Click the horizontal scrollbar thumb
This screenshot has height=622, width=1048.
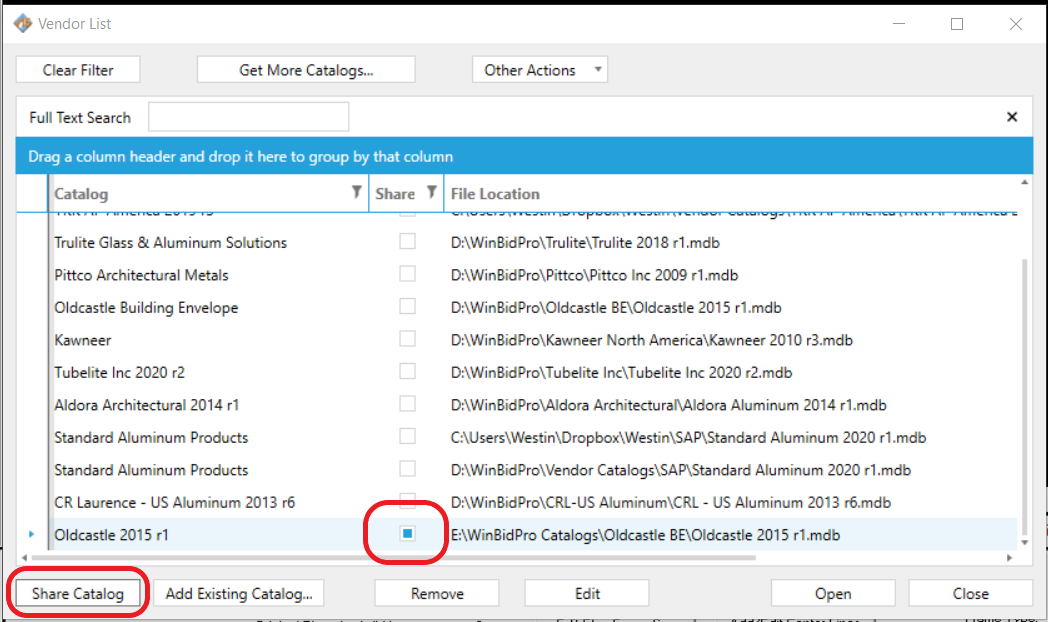394,557
